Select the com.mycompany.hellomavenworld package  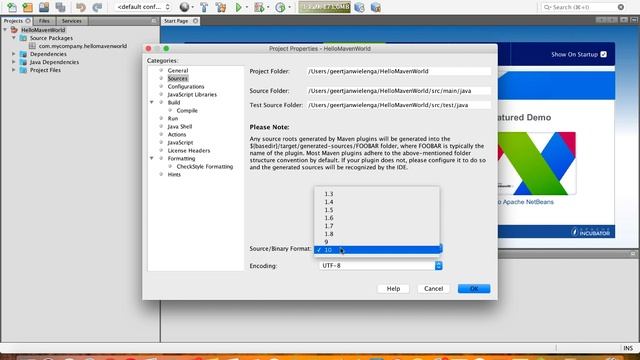(x=82, y=46)
